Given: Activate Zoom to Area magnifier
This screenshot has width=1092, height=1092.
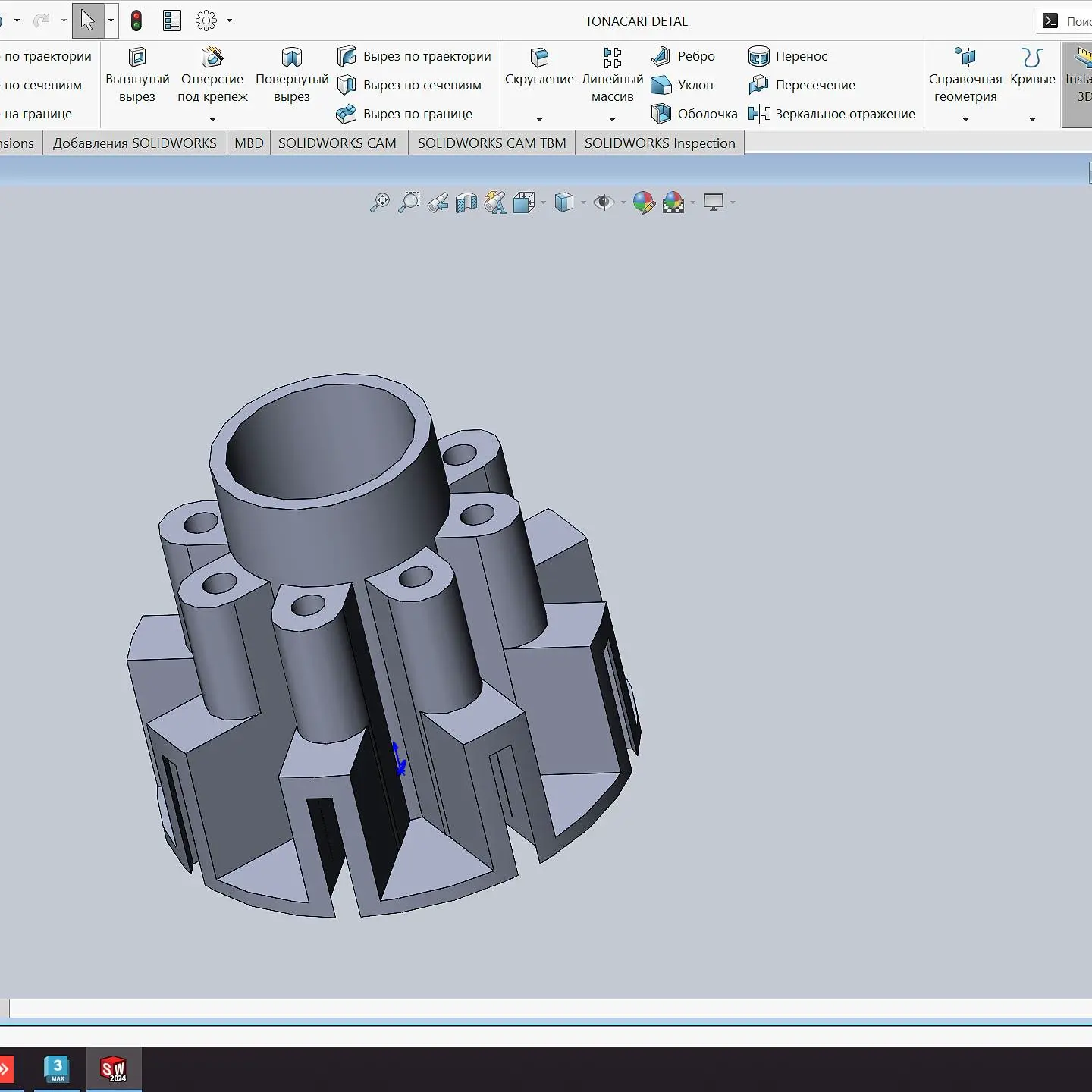Looking at the screenshot, I should point(409,202).
